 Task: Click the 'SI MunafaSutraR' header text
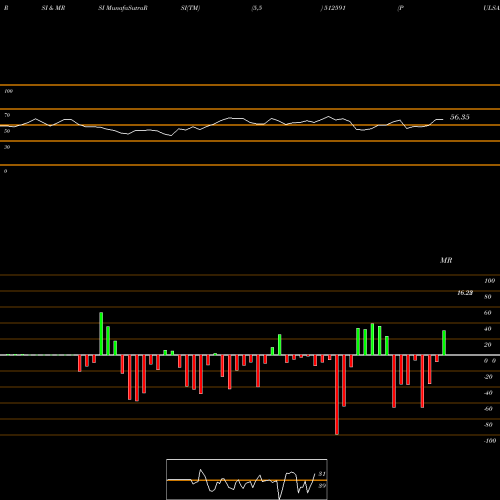tap(123, 8)
